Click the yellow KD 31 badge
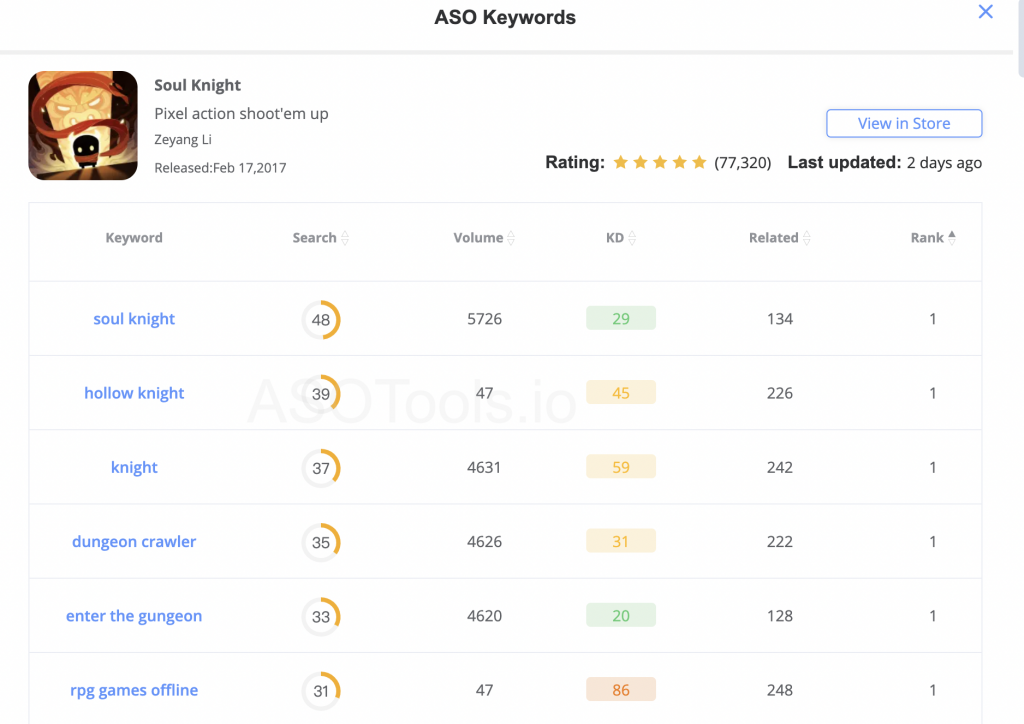The width and height of the screenshot is (1024, 724). (x=621, y=541)
